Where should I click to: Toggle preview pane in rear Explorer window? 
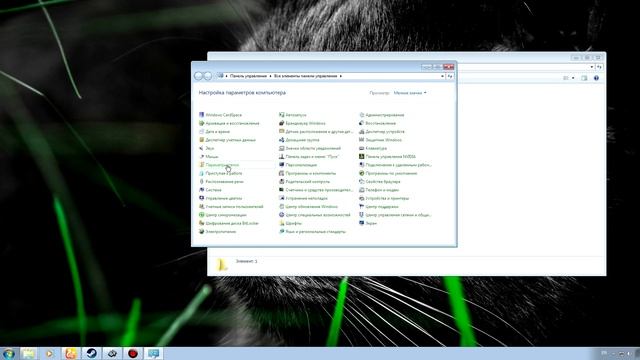coord(584,78)
